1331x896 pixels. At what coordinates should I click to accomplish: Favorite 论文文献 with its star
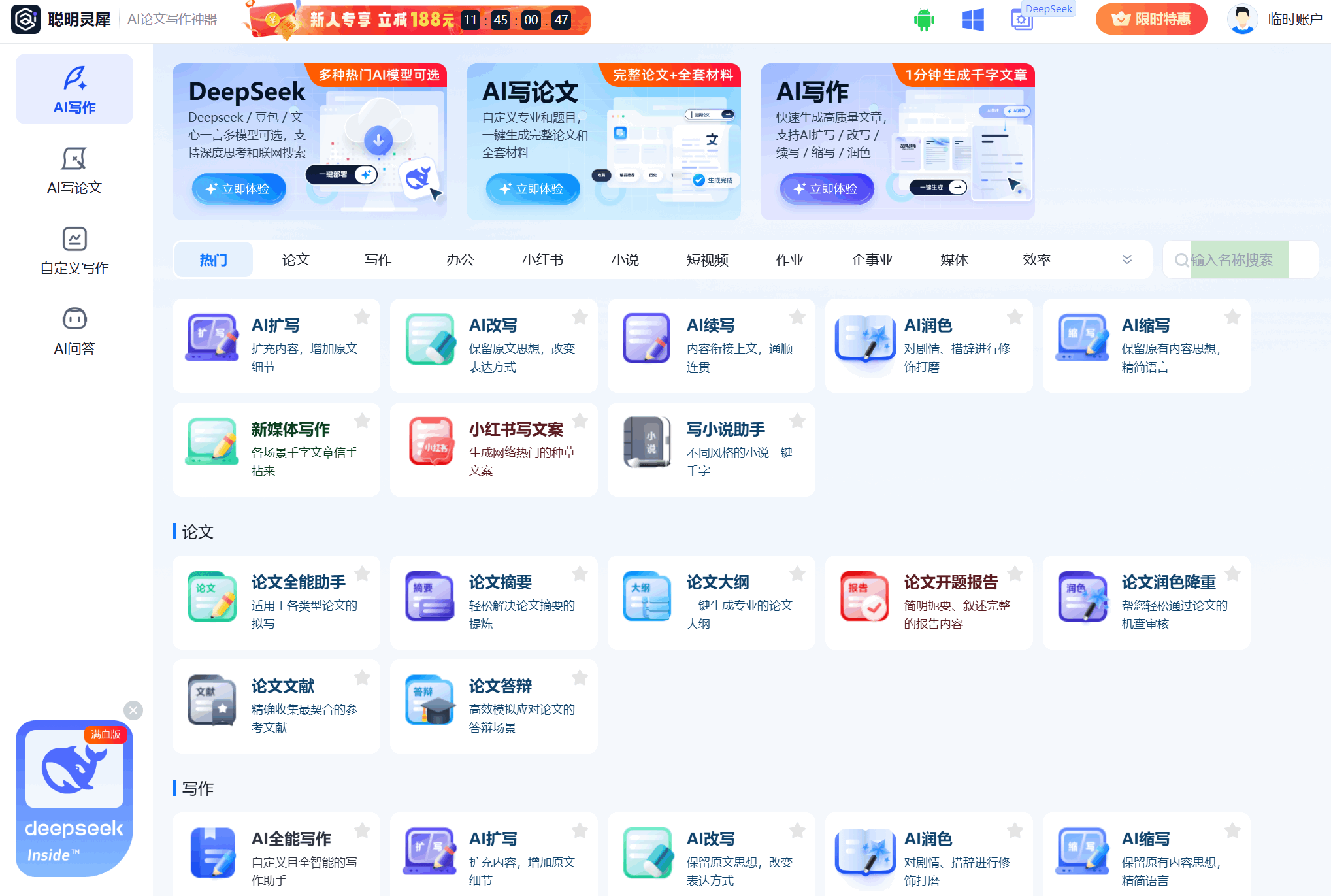362,678
